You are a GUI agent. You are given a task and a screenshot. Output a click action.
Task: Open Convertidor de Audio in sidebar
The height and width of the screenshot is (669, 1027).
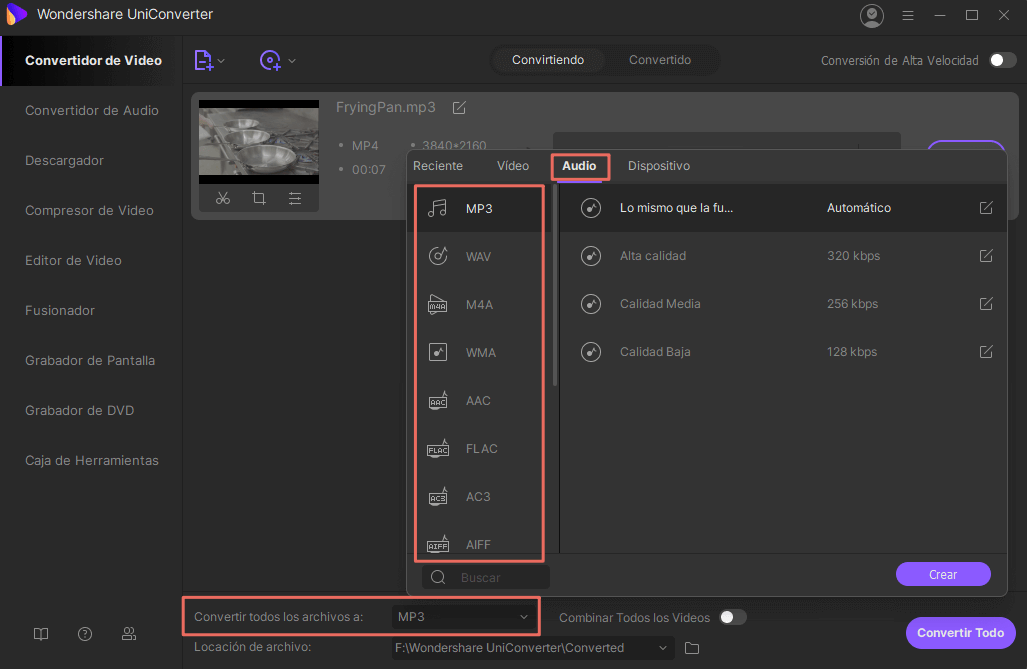click(x=92, y=110)
